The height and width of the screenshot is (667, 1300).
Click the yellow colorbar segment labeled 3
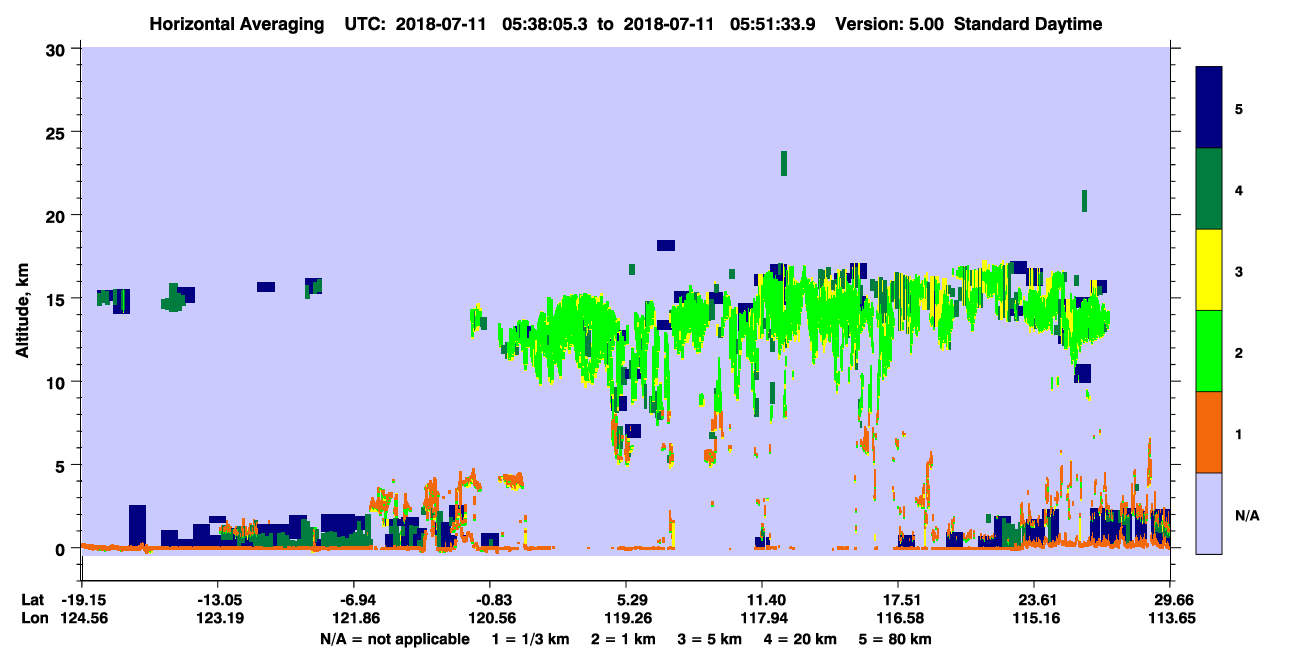tap(1209, 270)
